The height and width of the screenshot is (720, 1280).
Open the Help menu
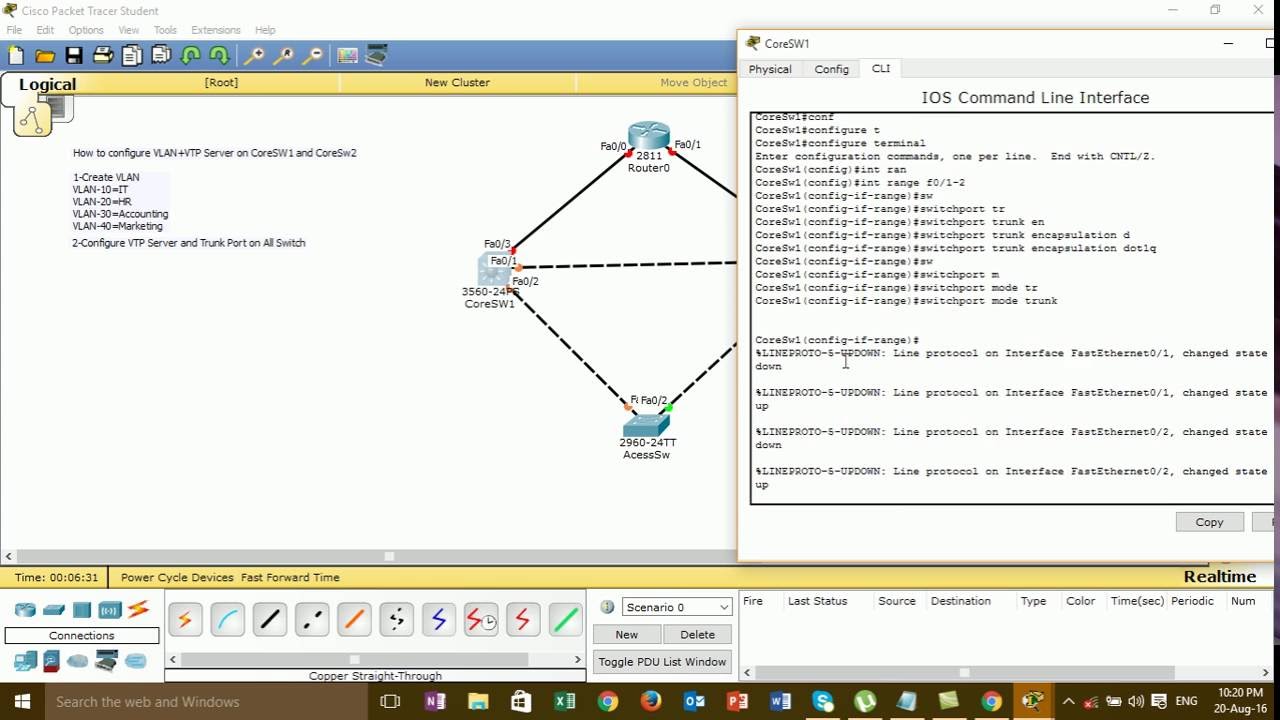tap(265, 30)
